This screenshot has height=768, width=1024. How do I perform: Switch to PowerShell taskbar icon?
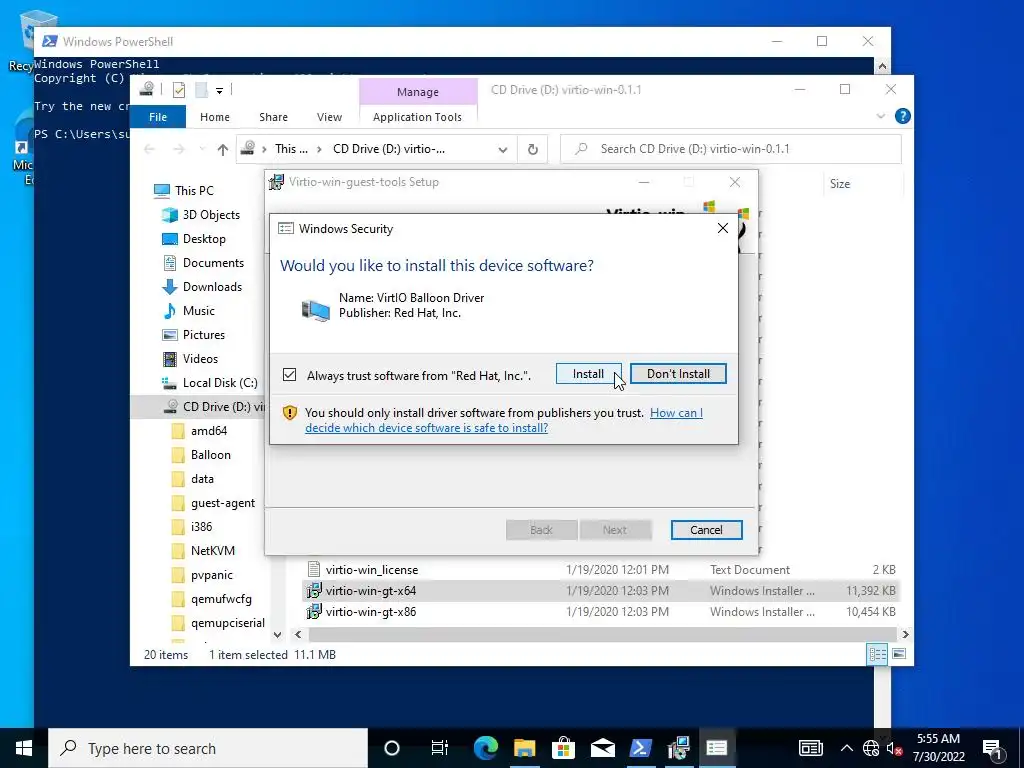click(x=640, y=748)
